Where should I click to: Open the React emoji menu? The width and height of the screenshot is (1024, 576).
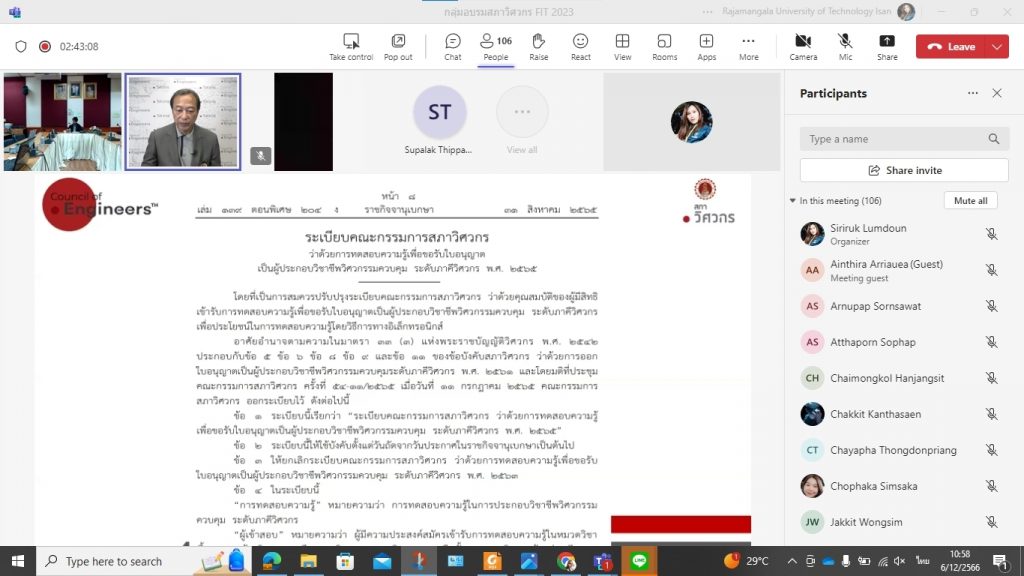580,46
